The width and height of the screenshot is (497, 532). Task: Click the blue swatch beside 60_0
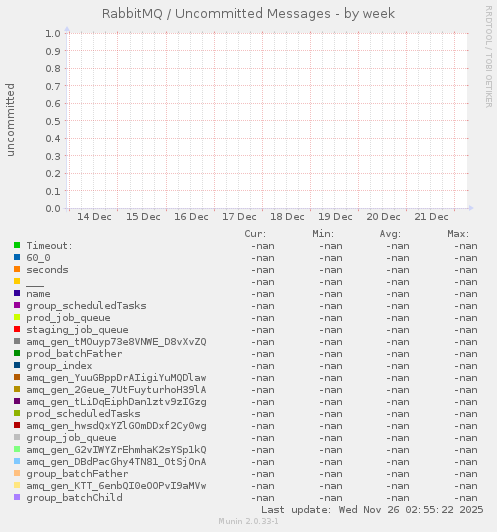[17, 257]
